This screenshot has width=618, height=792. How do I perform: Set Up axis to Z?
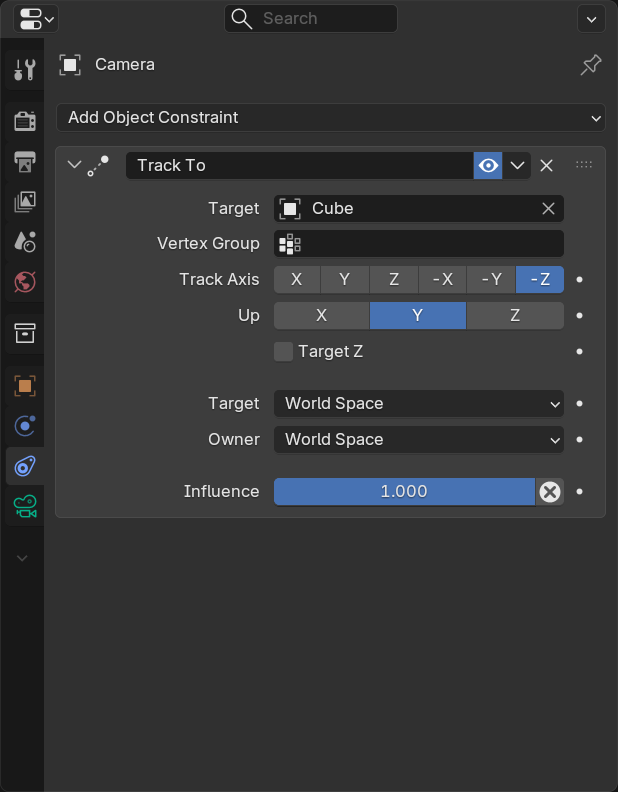click(515, 316)
